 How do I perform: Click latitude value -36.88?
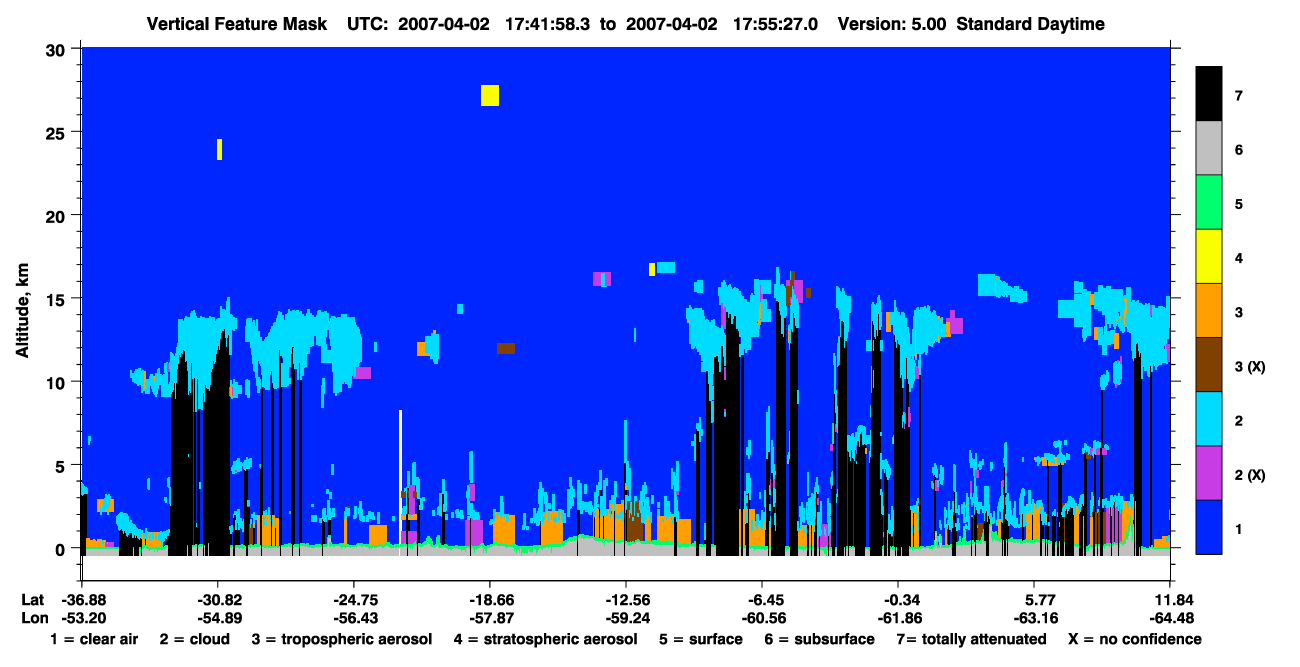coord(82,599)
